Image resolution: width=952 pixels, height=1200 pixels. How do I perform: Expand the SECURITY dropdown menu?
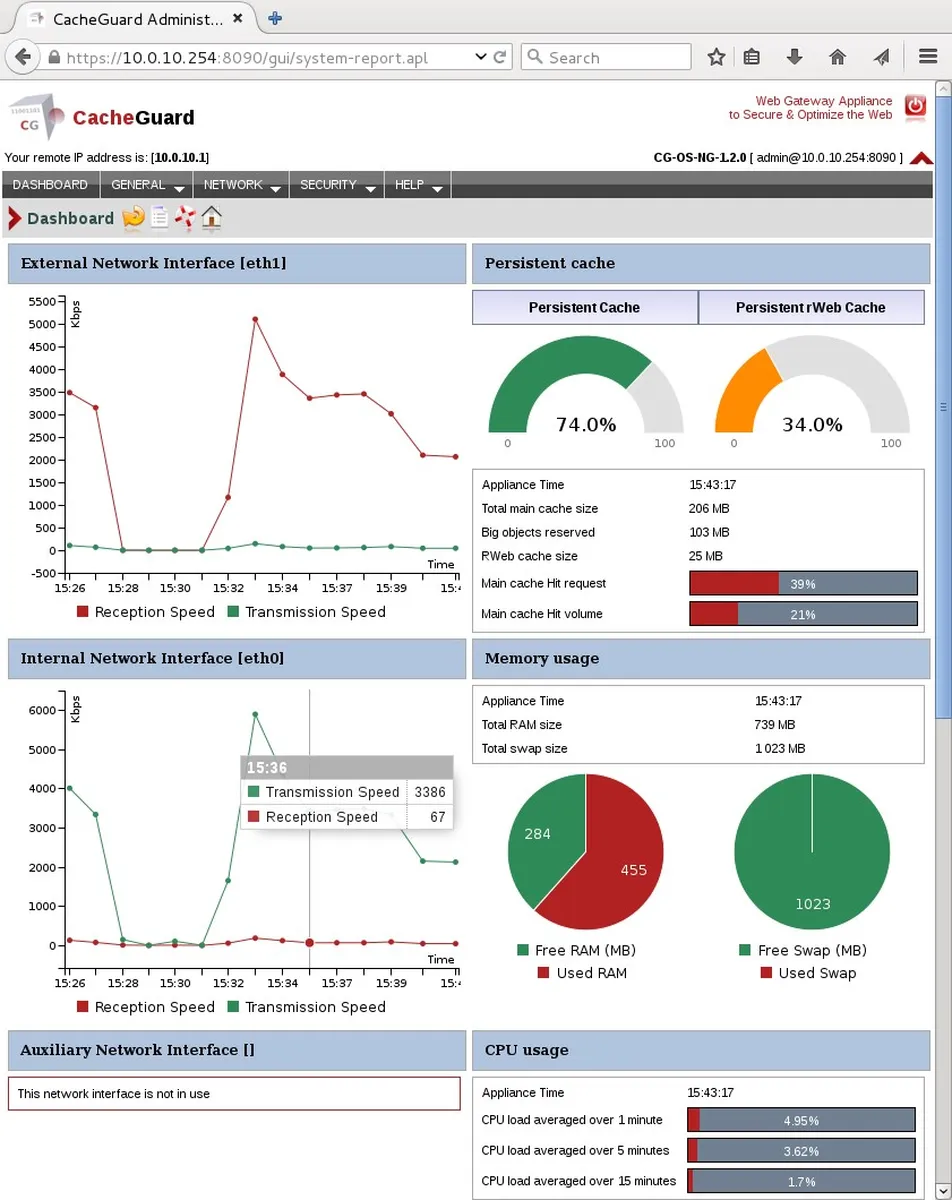[337, 185]
